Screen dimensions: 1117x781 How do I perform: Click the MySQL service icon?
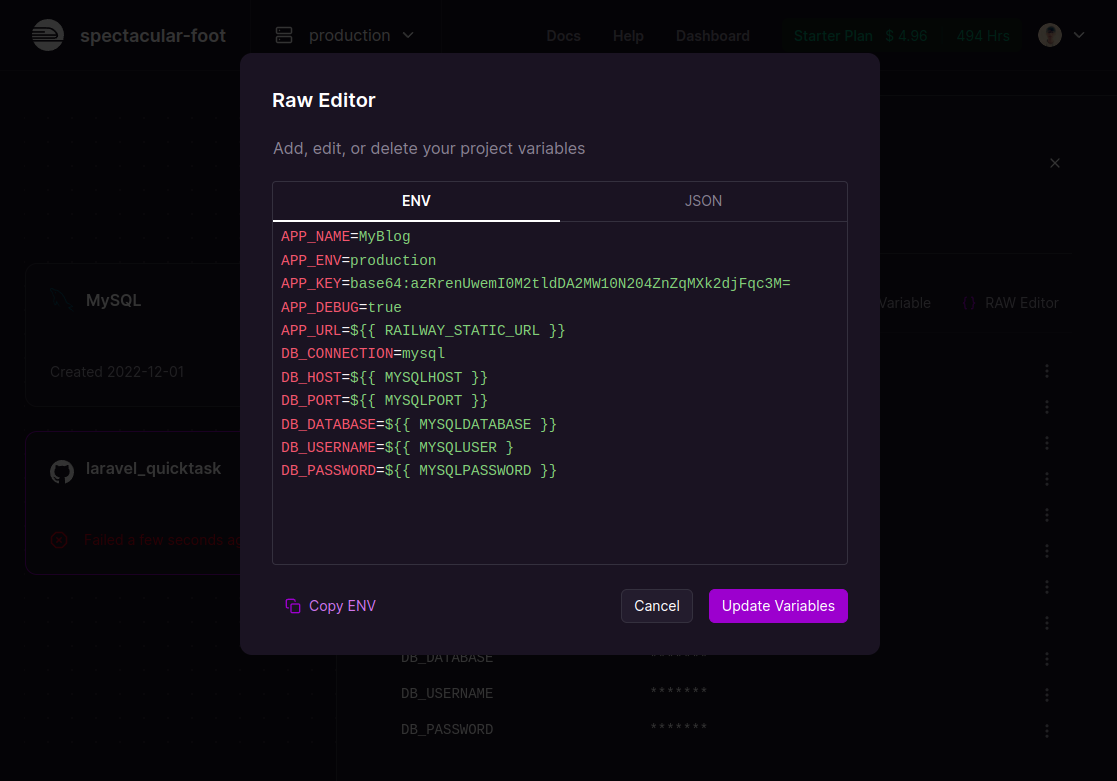tap(60, 300)
